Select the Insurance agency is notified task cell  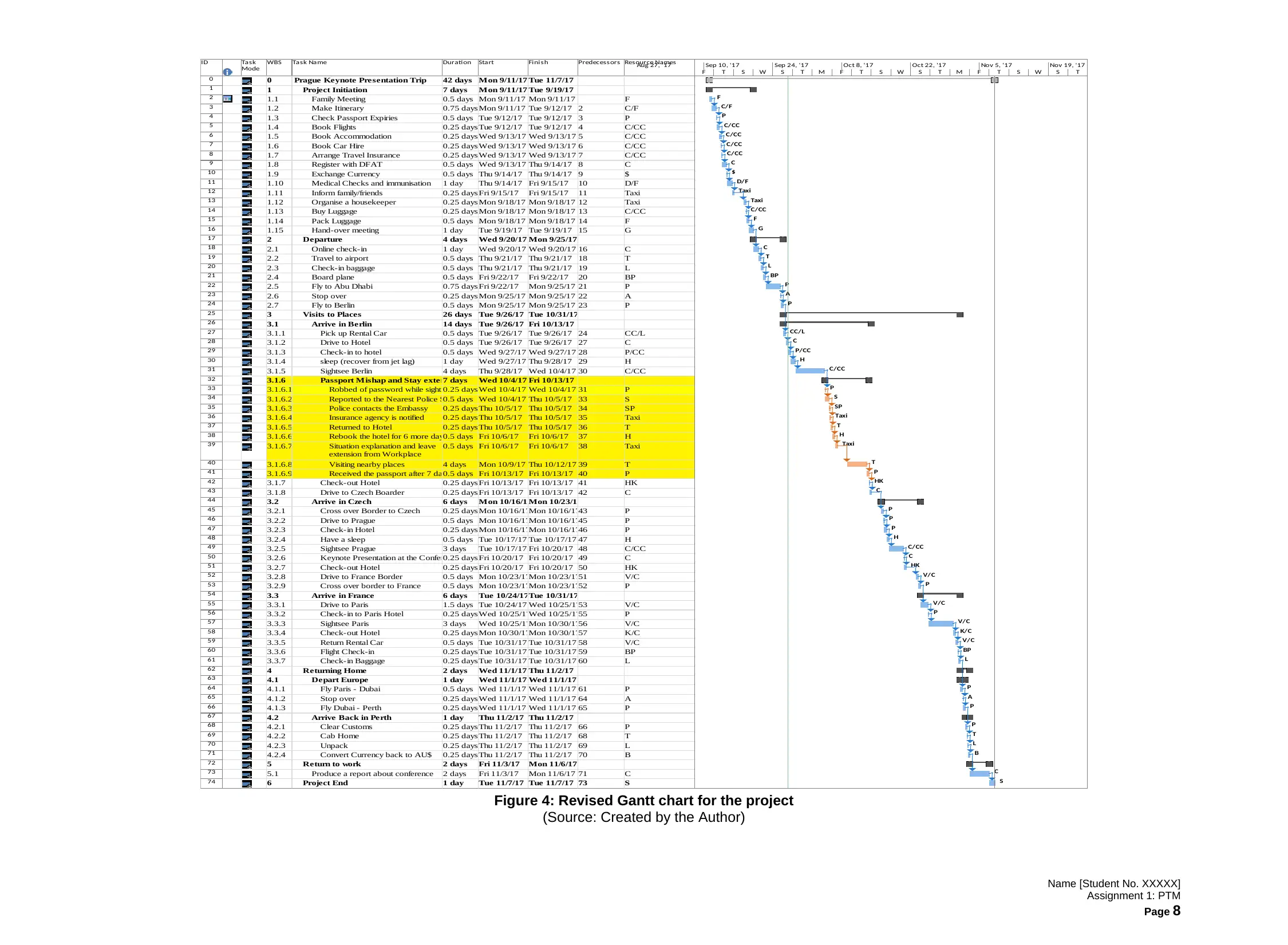click(x=377, y=418)
